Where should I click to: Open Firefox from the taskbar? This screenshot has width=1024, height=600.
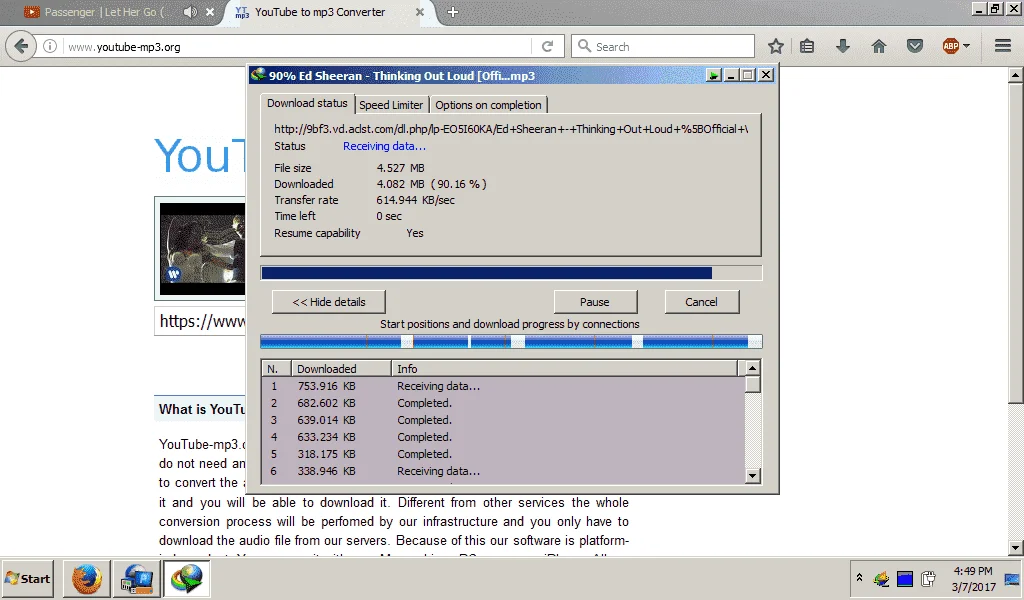point(87,579)
